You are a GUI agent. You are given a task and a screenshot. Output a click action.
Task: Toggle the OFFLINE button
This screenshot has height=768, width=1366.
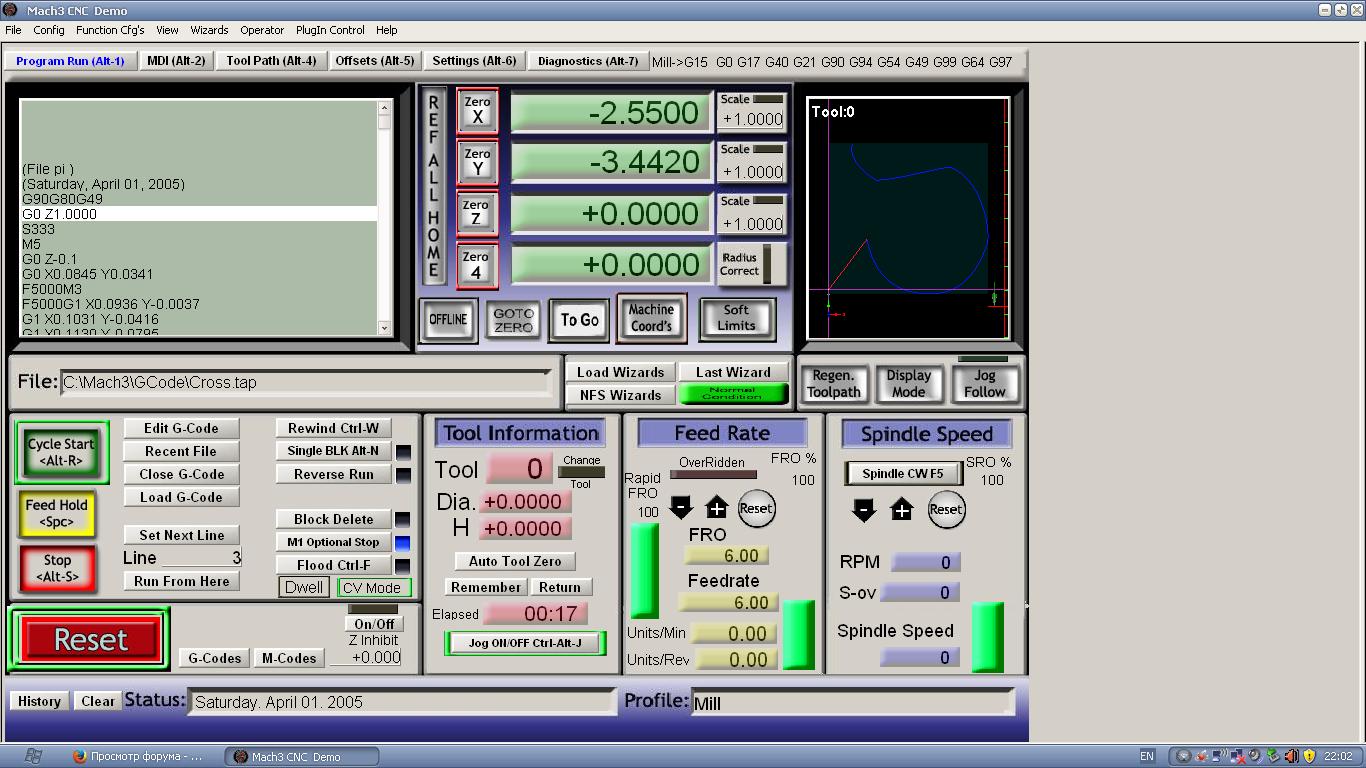click(448, 320)
